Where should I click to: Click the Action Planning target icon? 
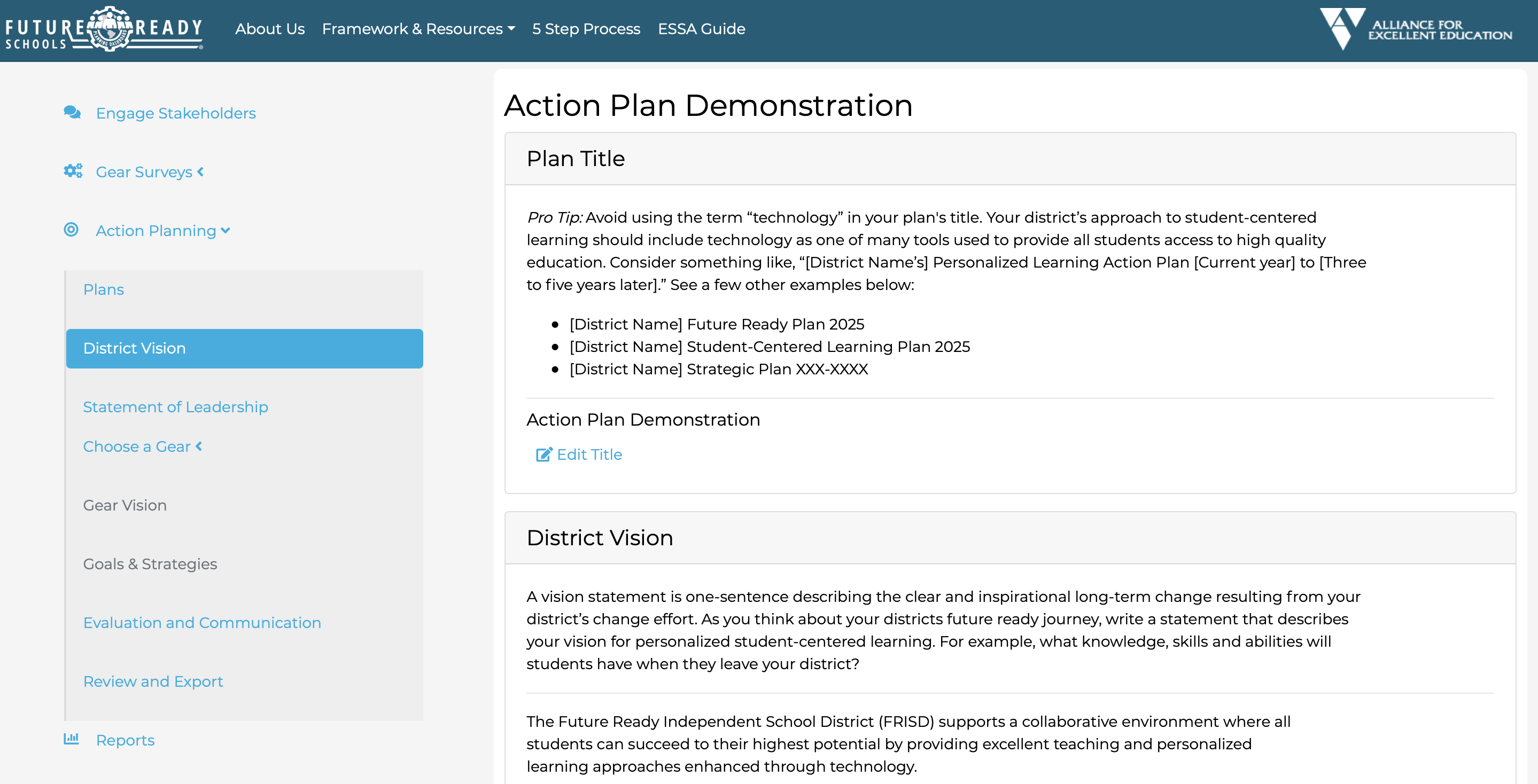click(71, 230)
